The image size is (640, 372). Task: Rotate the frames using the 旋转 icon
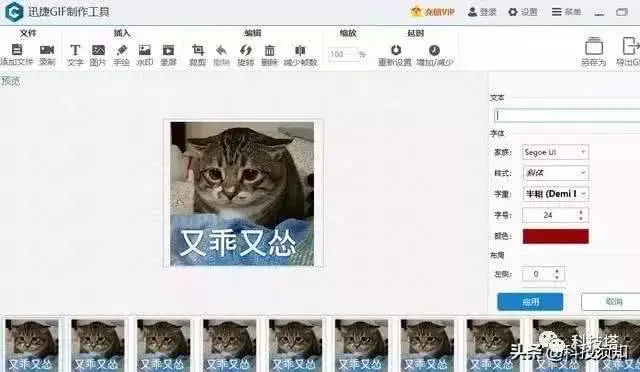[246, 50]
